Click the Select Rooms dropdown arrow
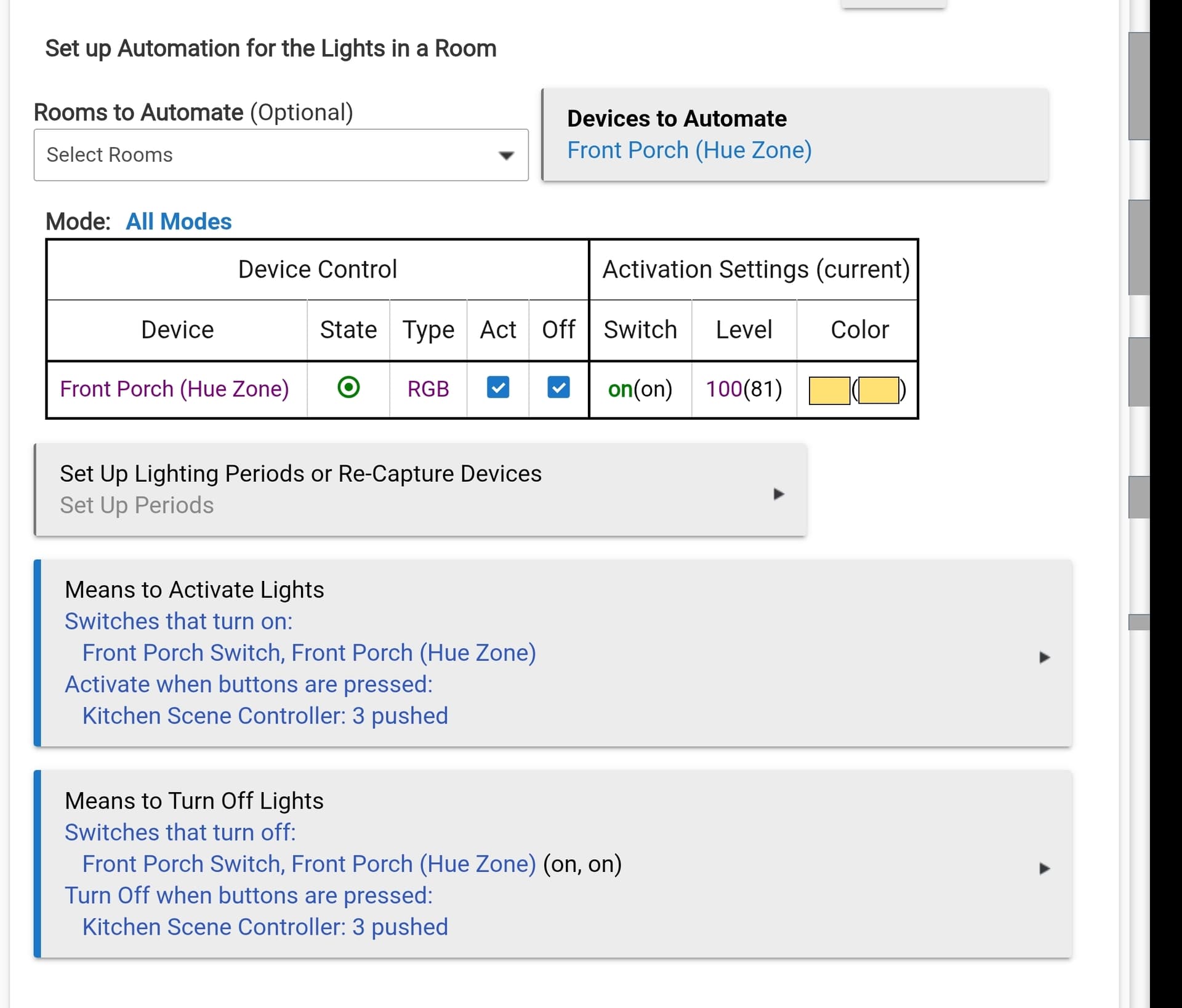 coord(506,156)
